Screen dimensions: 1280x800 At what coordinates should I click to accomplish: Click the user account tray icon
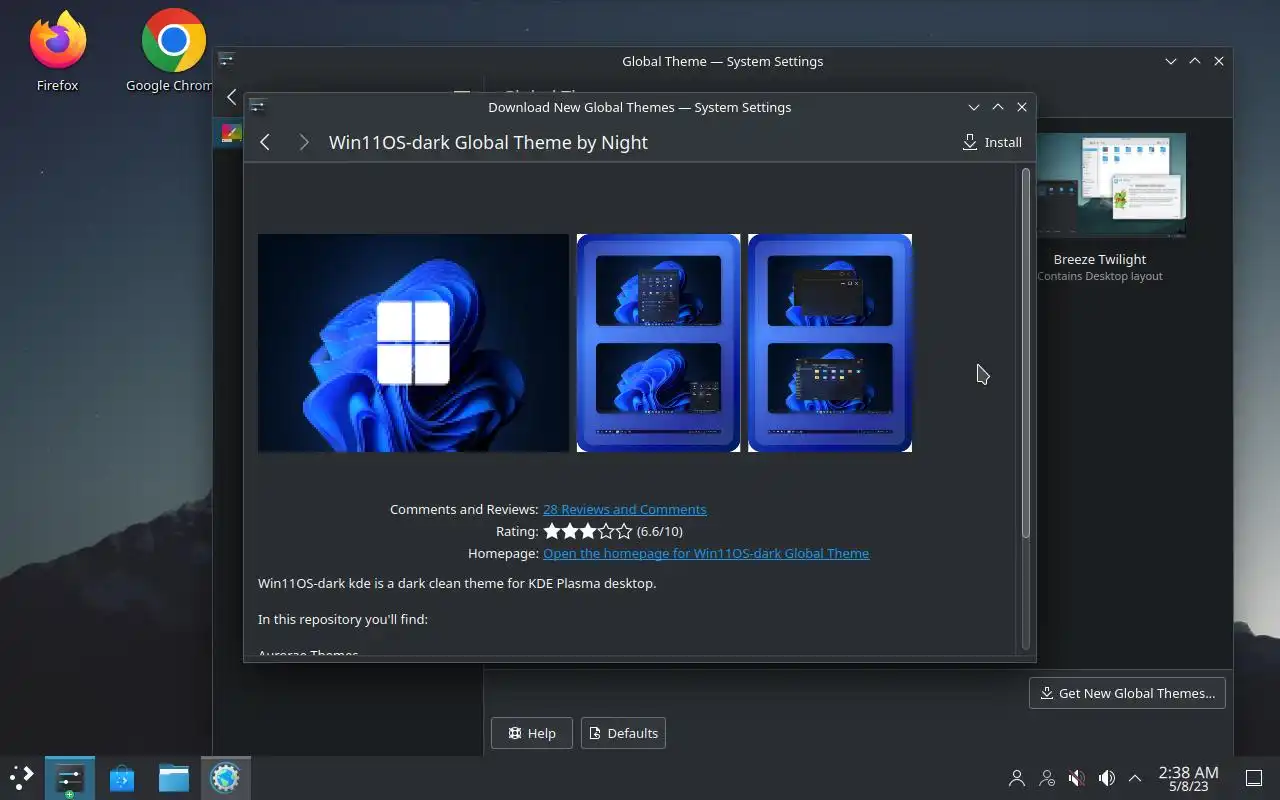pos(1017,777)
